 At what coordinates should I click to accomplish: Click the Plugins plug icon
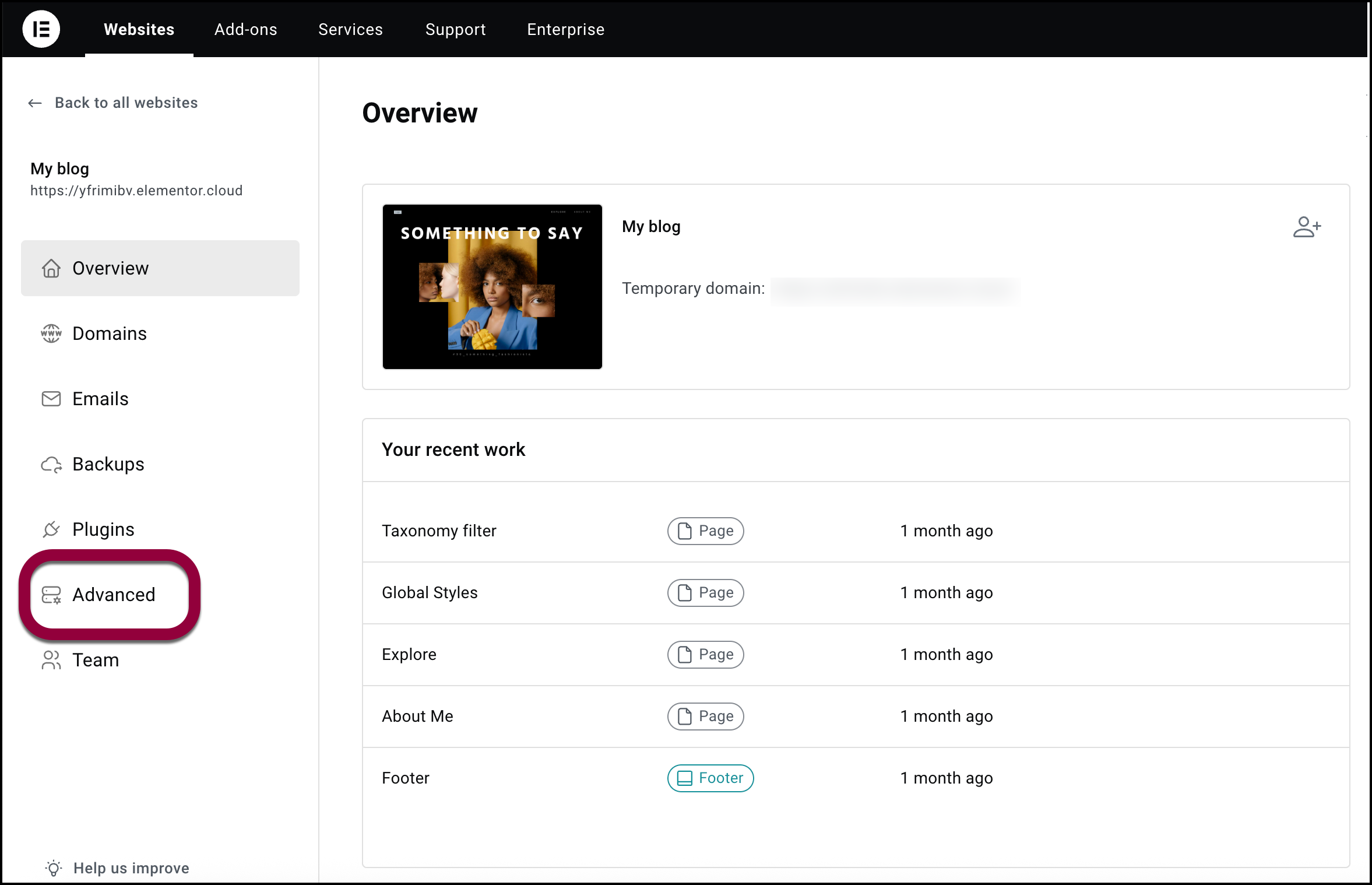tap(51, 529)
